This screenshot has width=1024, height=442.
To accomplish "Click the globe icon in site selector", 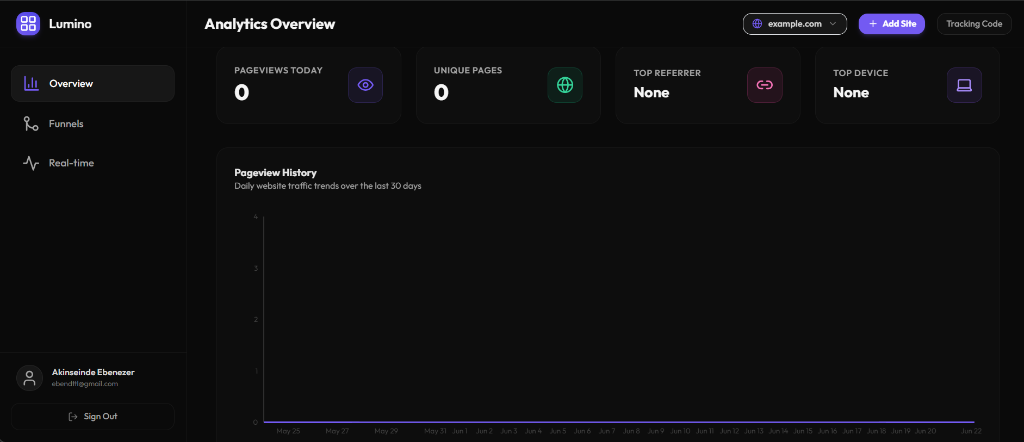I will click(x=758, y=24).
